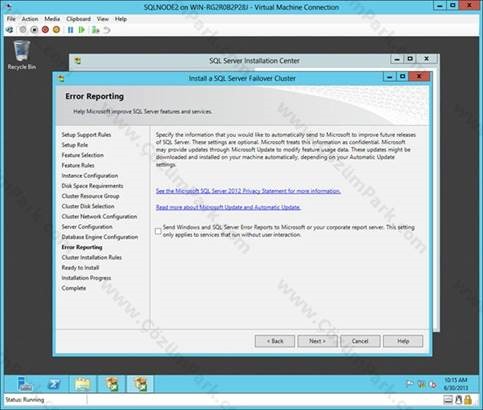This screenshot has height=410, width=483.
Task: Select the Error Reporting step in the sidebar
Action: click(x=82, y=247)
